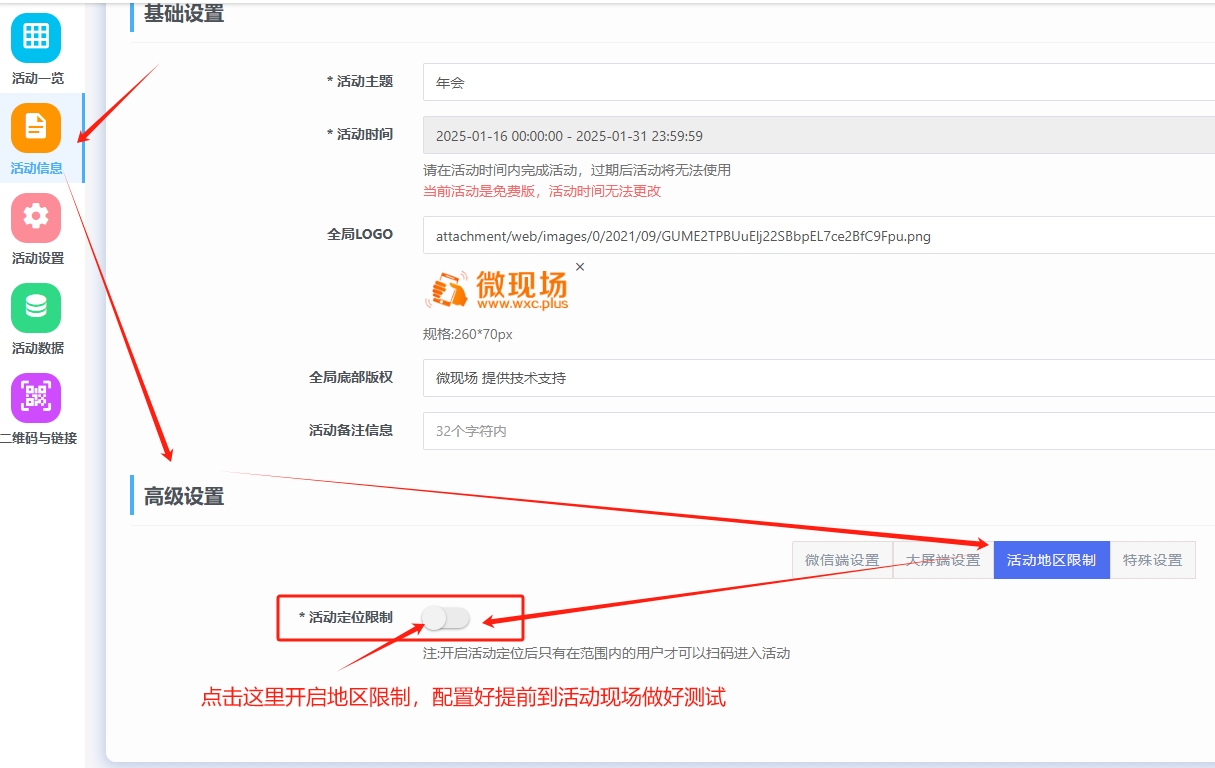Select 活动数据 in the left navigation
Image resolution: width=1215 pixels, height=768 pixels.
point(36,347)
